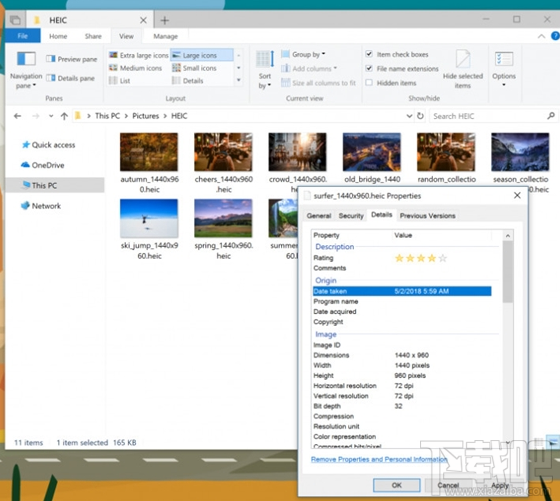Switch to the Share ribbon tab
The height and width of the screenshot is (501, 560).
click(93, 36)
